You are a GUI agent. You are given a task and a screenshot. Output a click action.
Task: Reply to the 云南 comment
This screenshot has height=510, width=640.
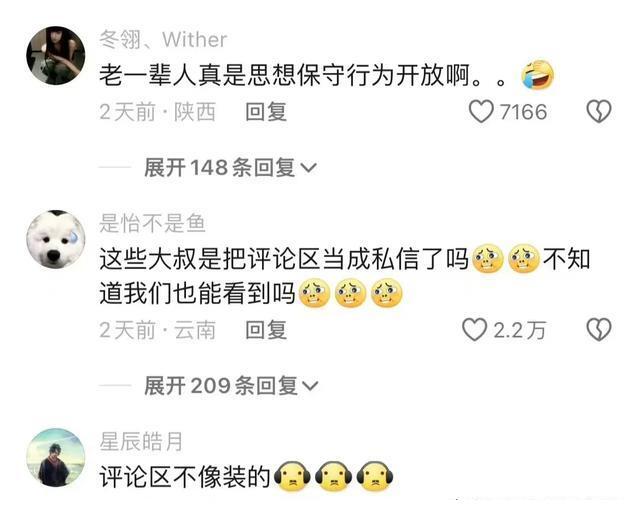pyautogui.click(x=266, y=330)
